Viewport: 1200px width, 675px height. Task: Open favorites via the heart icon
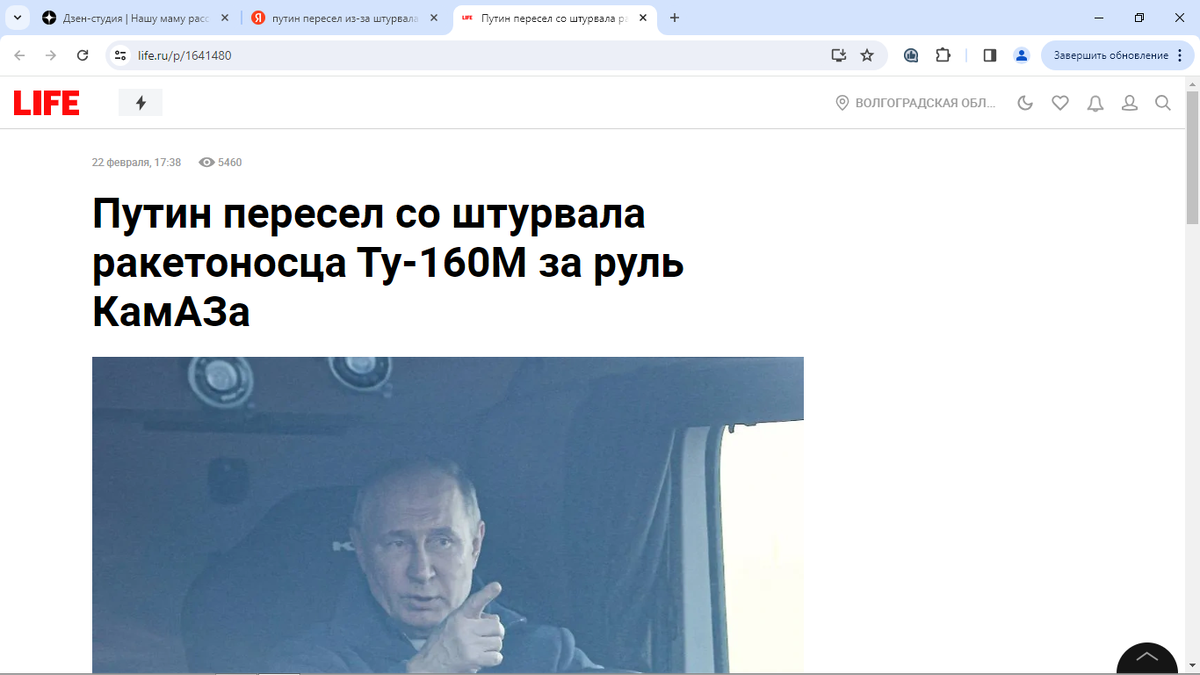click(x=1060, y=103)
